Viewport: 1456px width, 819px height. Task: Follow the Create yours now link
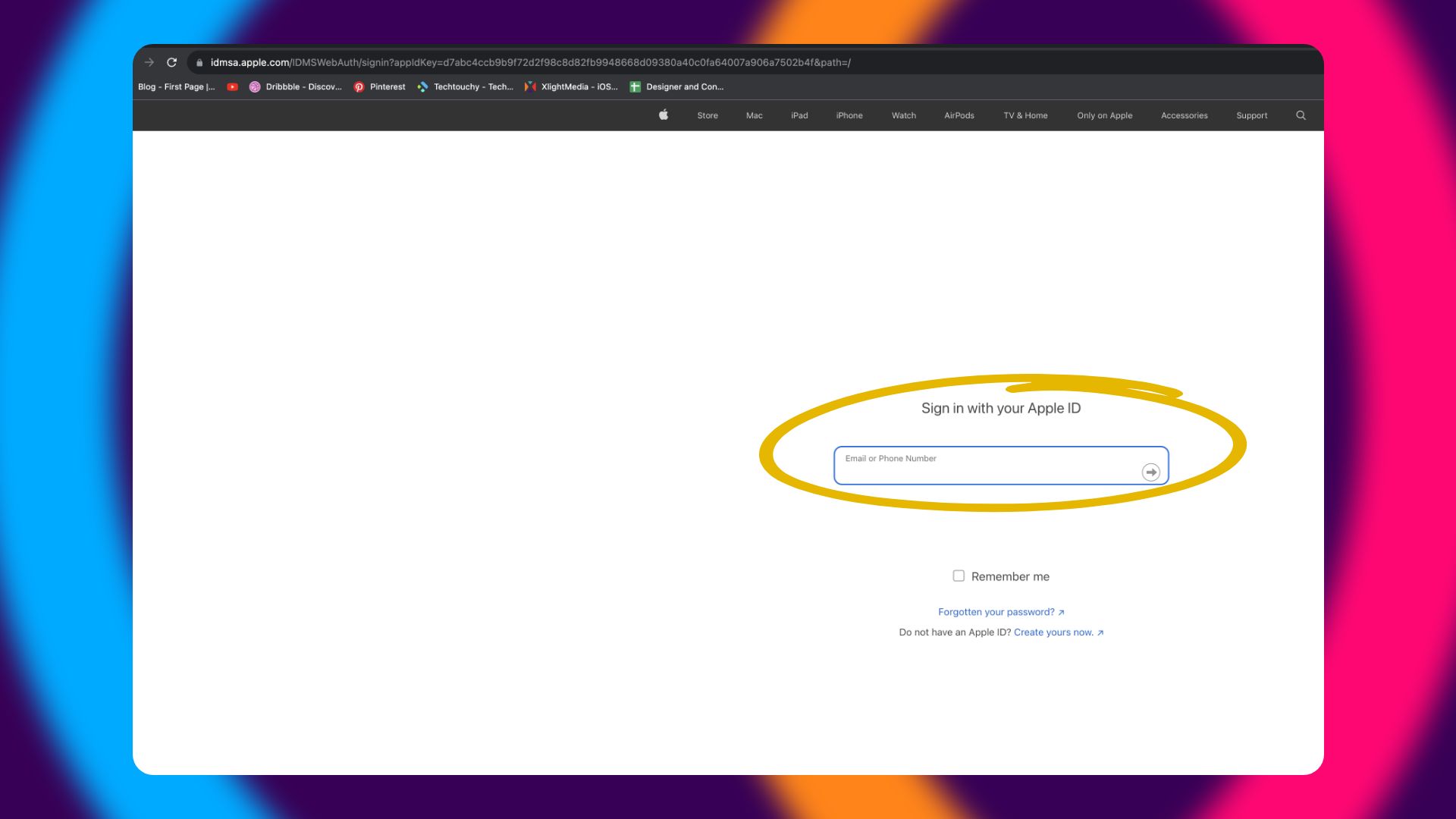(1059, 632)
